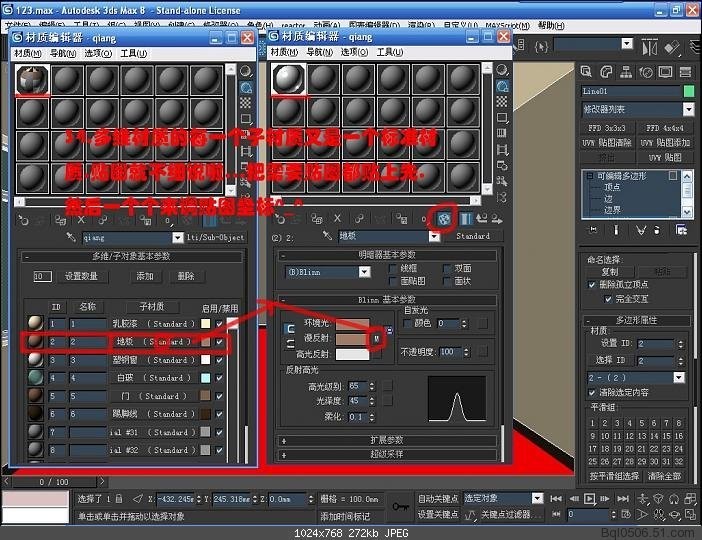Open the qiang material name dropdown
This screenshot has width=702, height=540.
click(x=178, y=237)
